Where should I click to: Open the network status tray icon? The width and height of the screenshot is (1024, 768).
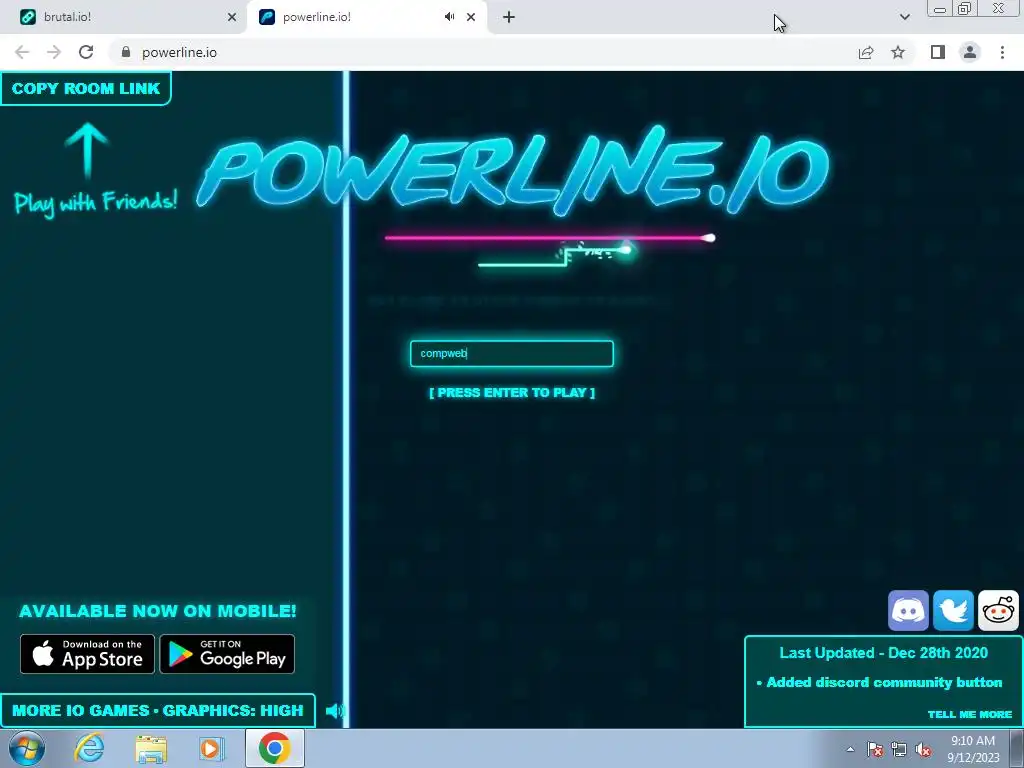pos(899,750)
